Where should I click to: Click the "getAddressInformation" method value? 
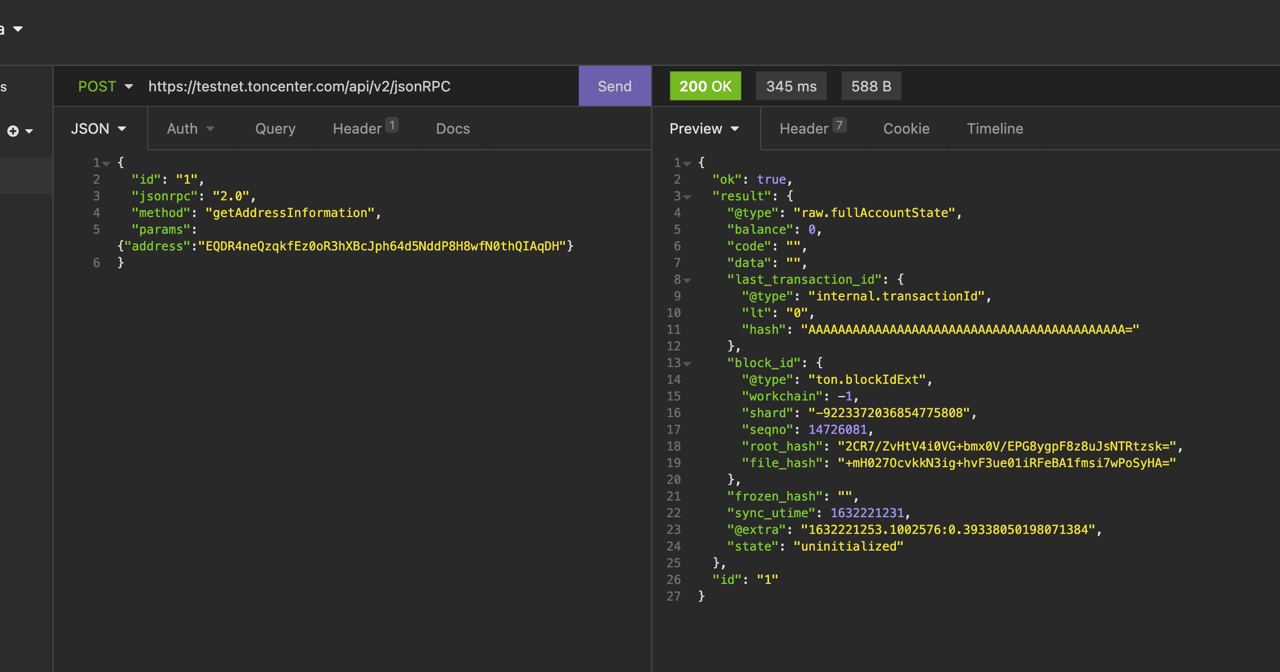[x=290, y=213]
